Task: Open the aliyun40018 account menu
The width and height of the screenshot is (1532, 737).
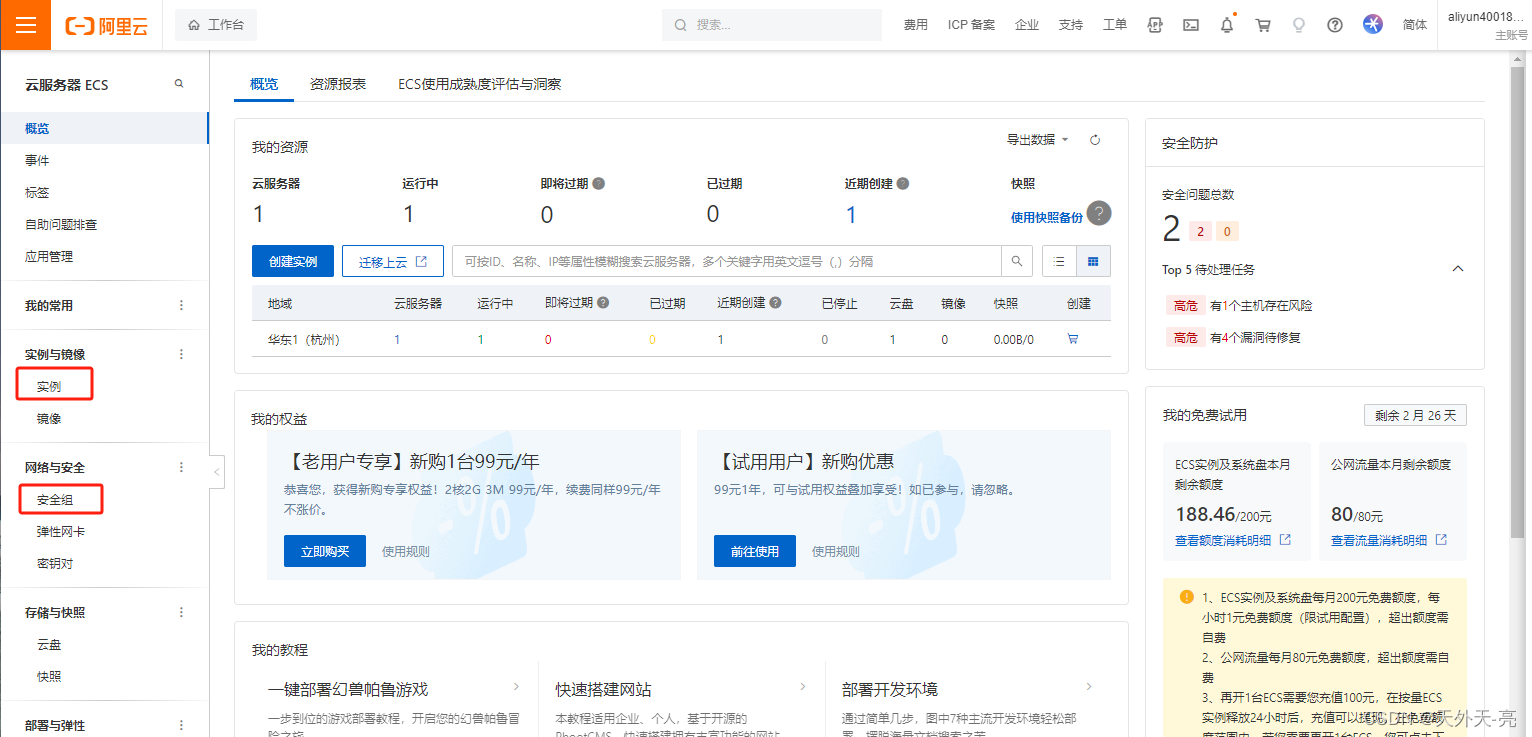Action: pos(1488,25)
